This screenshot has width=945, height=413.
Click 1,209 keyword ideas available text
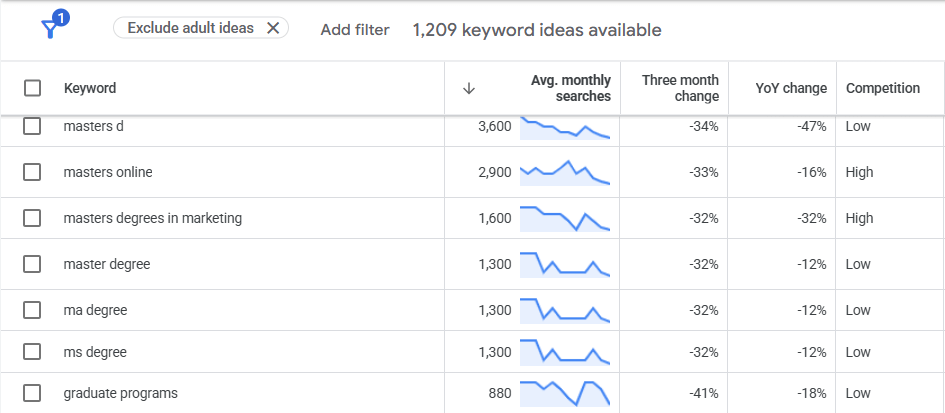(537, 30)
